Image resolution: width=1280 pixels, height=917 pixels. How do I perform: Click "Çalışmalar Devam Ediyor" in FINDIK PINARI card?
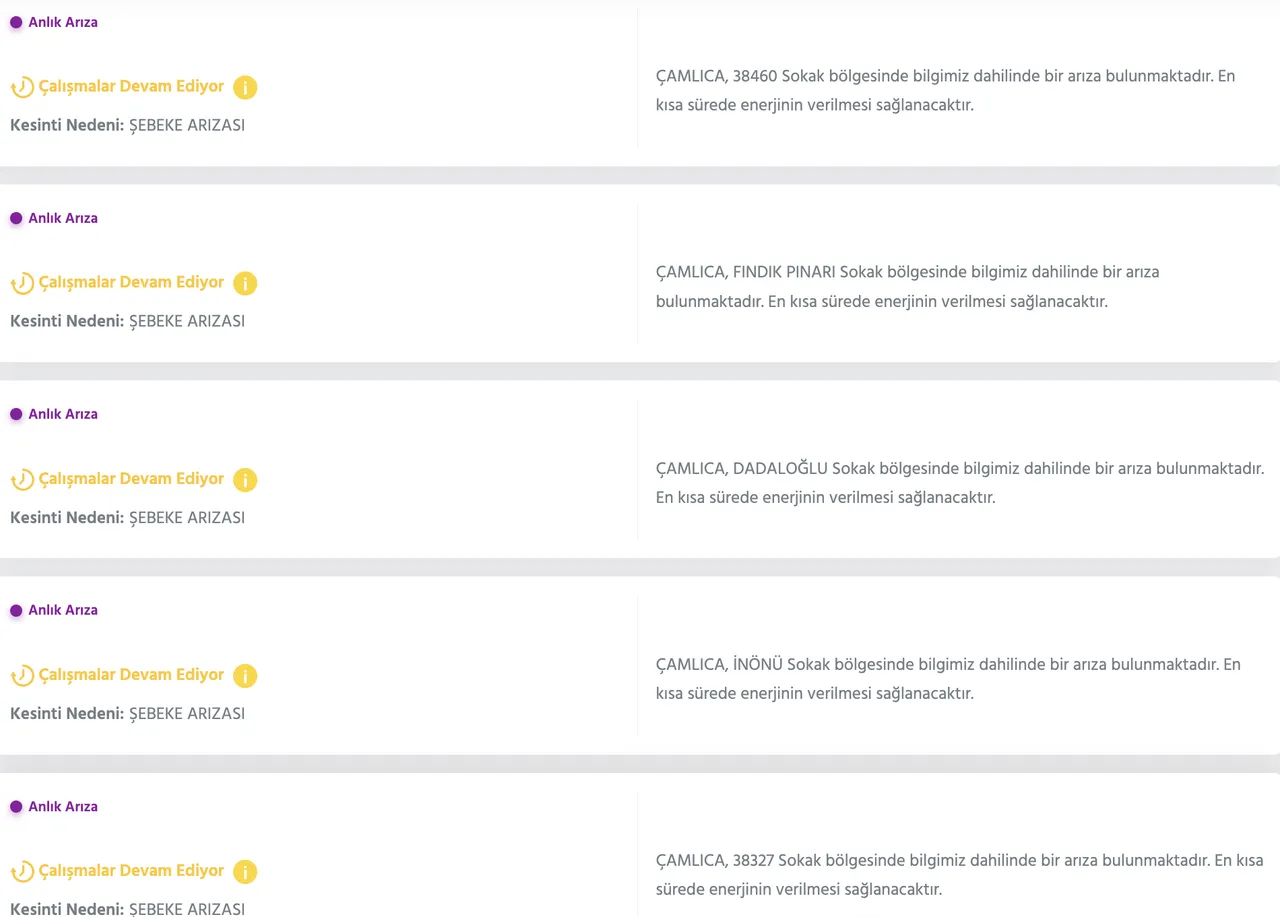coord(131,282)
